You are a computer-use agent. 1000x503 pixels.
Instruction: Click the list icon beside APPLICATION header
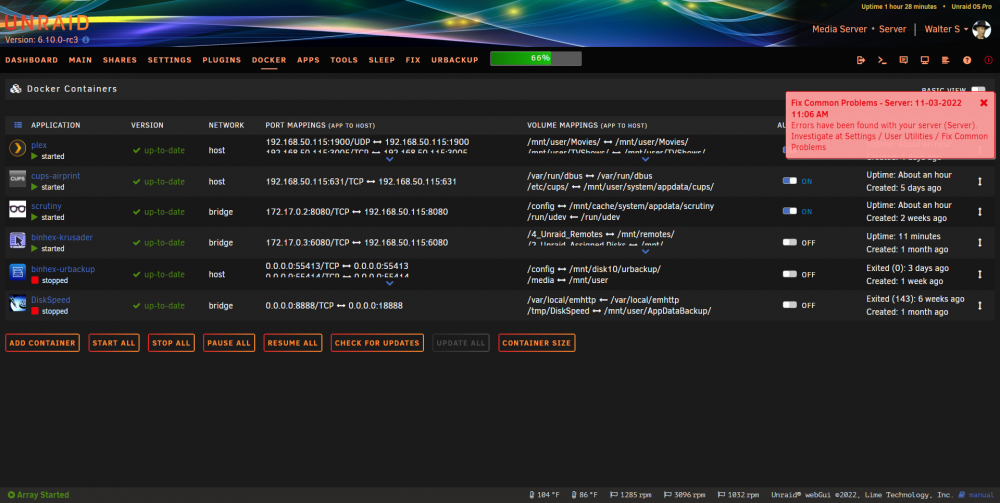(x=18, y=125)
